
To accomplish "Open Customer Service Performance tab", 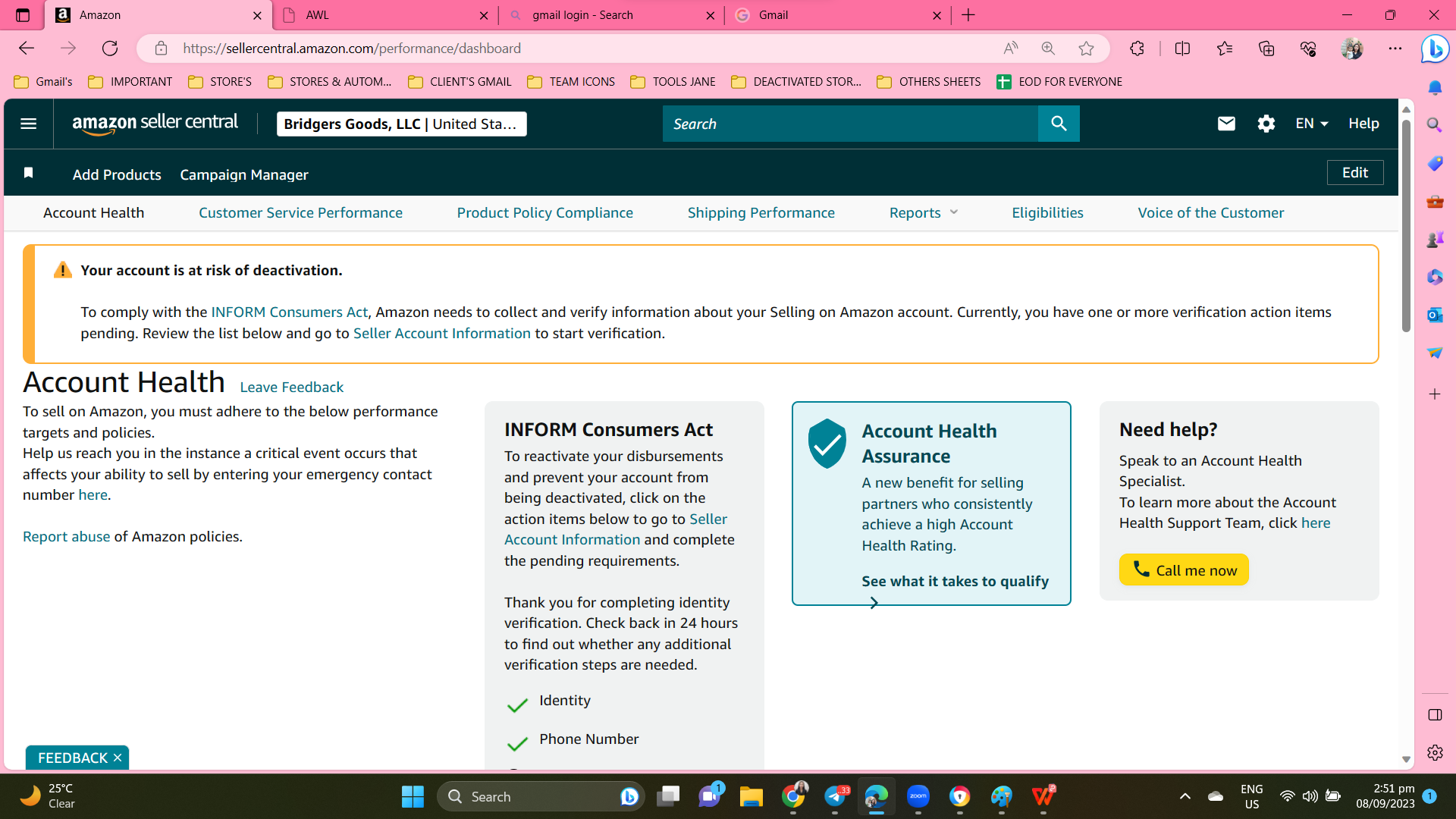I will coord(300,213).
